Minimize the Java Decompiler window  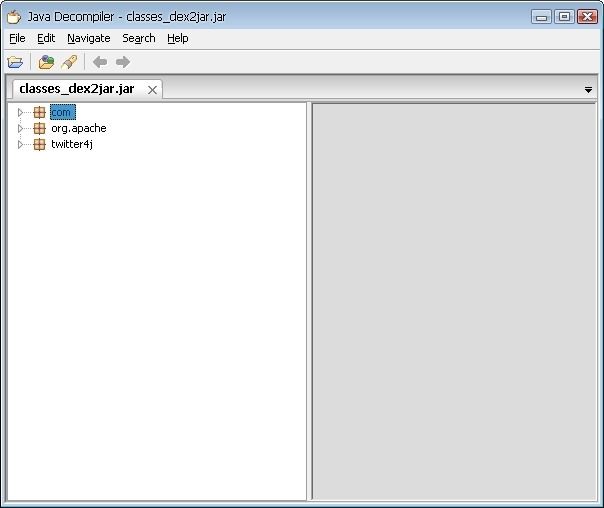tap(541, 17)
